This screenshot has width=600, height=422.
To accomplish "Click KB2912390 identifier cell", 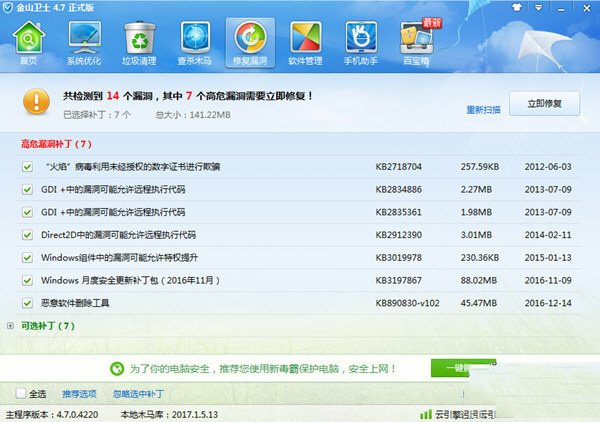I will pos(398,235).
